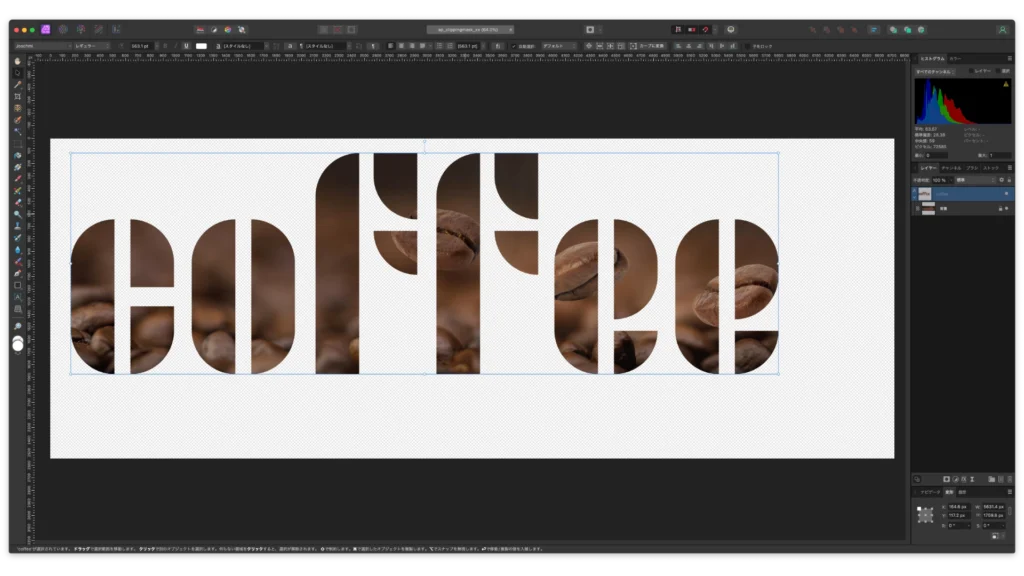This screenshot has width=1024, height=576.
Task: Toggle visibility of the coffee text layer
Action: 1006,193
